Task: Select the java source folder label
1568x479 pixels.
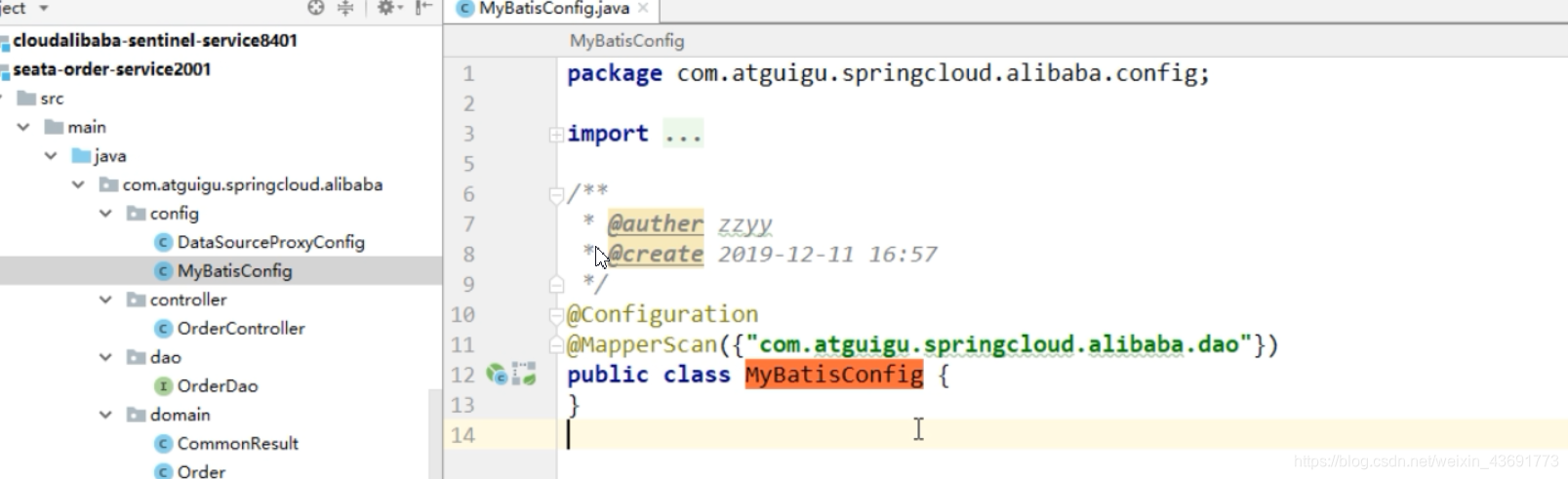Action: click(110, 156)
